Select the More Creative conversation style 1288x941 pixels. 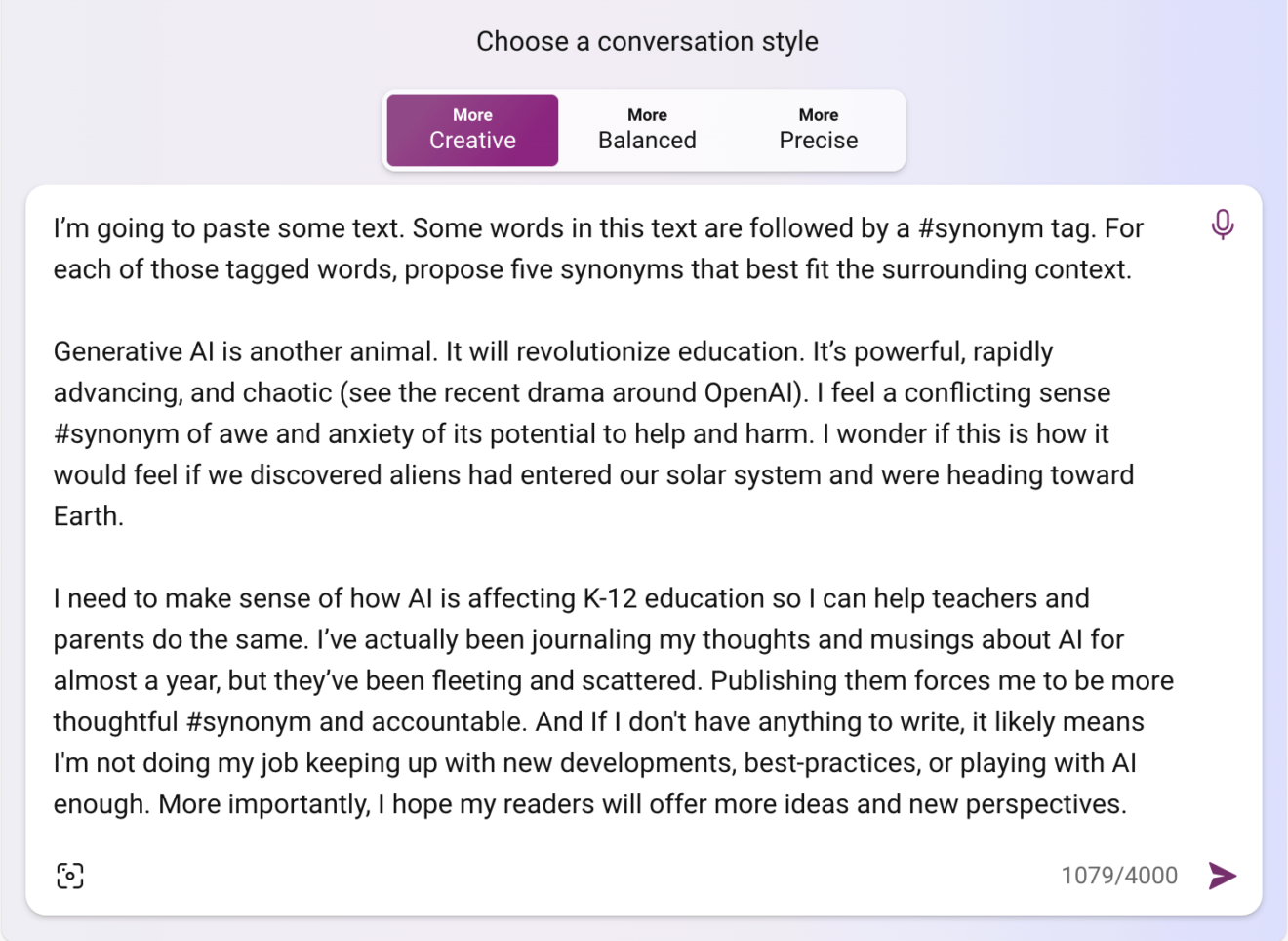tap(472, 130)
